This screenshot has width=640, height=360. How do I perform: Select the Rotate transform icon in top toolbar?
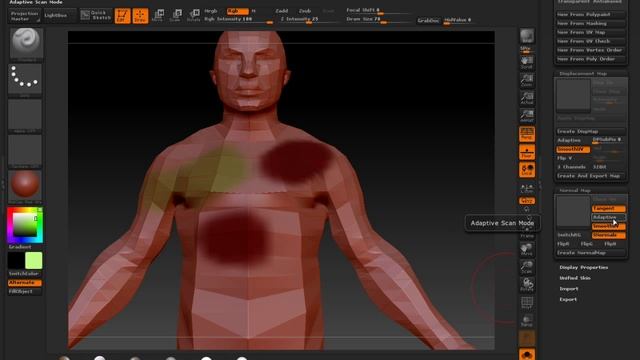tap(193, 16)
